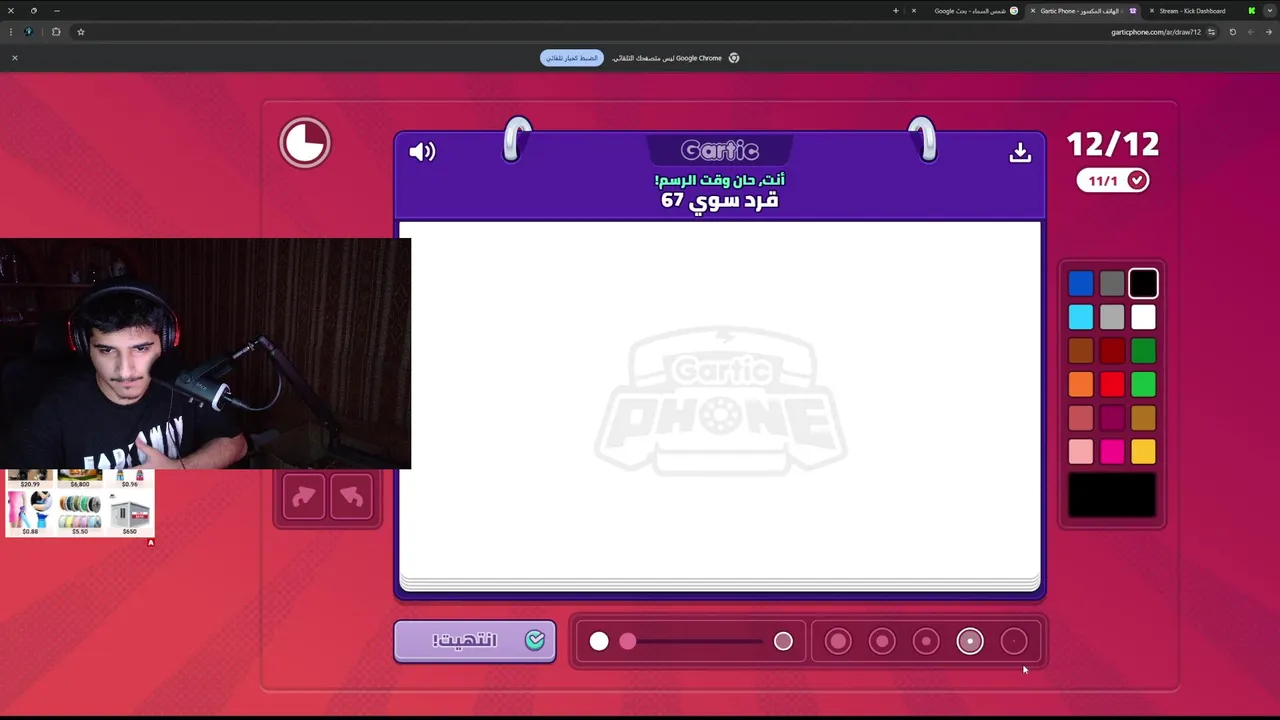Select the dark gray color swatch
The height and width of the screenshot is (720, 1280).
click(x=1112, y=284)
